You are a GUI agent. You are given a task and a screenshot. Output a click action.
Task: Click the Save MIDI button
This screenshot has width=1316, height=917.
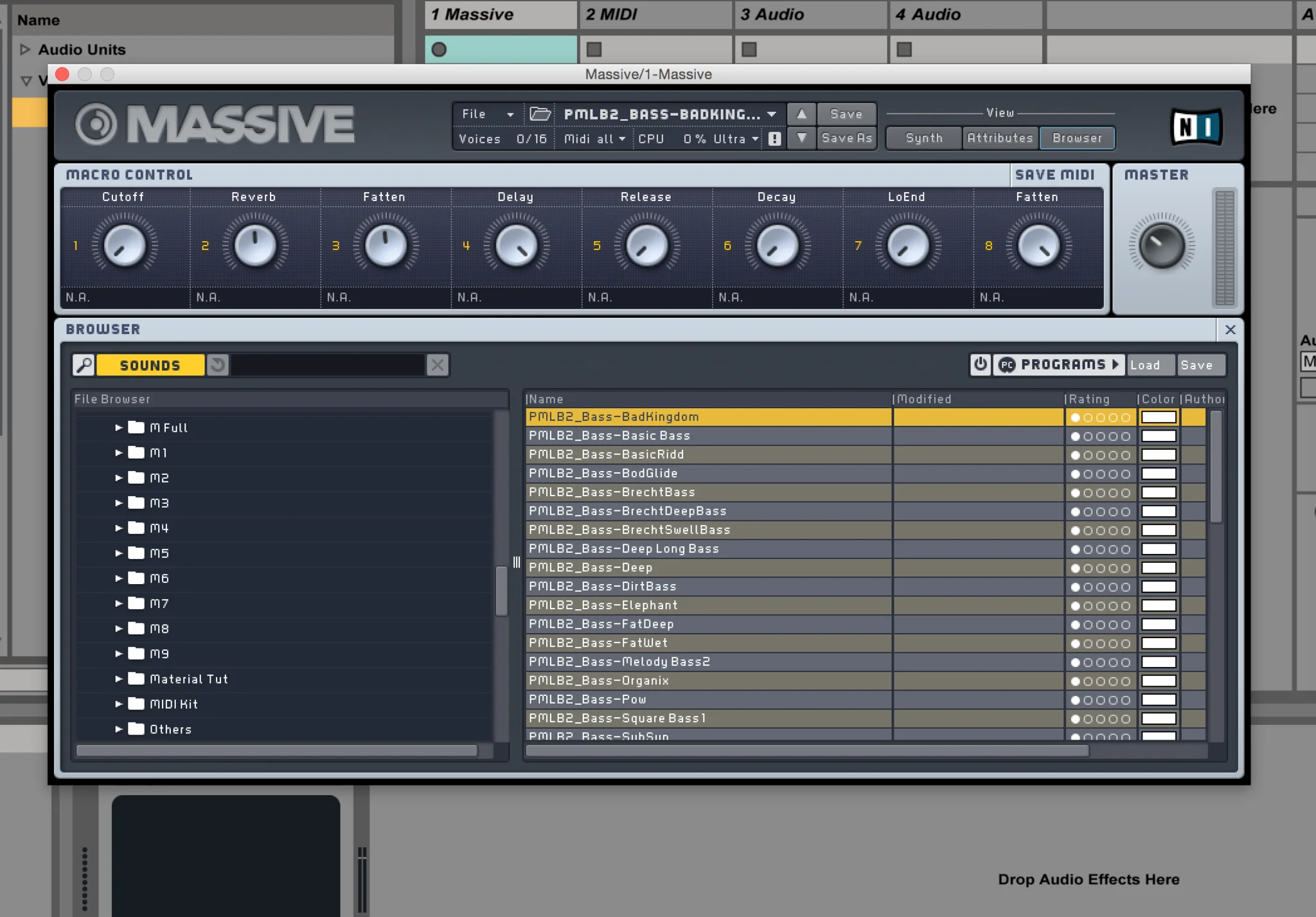pyautogui.click(x=1055, y=175)
